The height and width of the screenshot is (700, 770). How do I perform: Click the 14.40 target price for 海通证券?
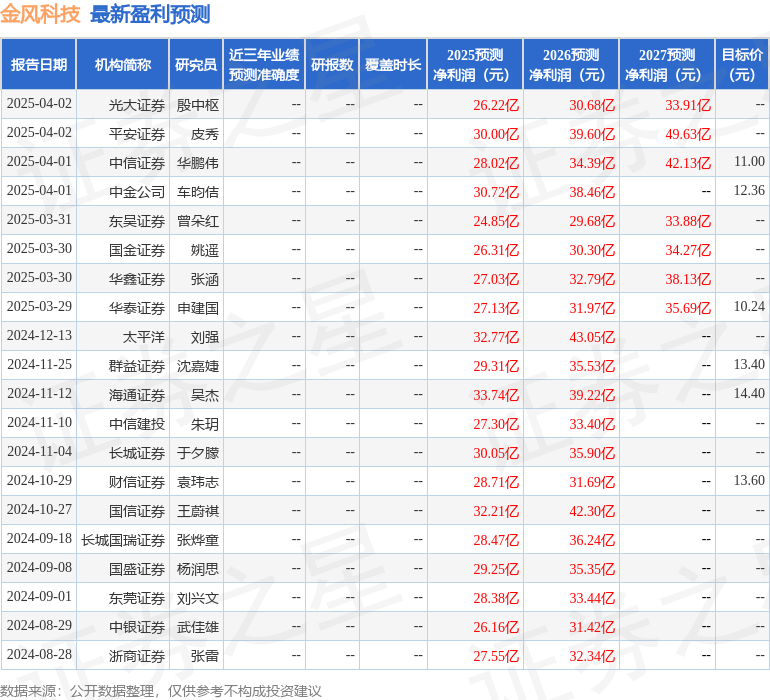[748, 394]
